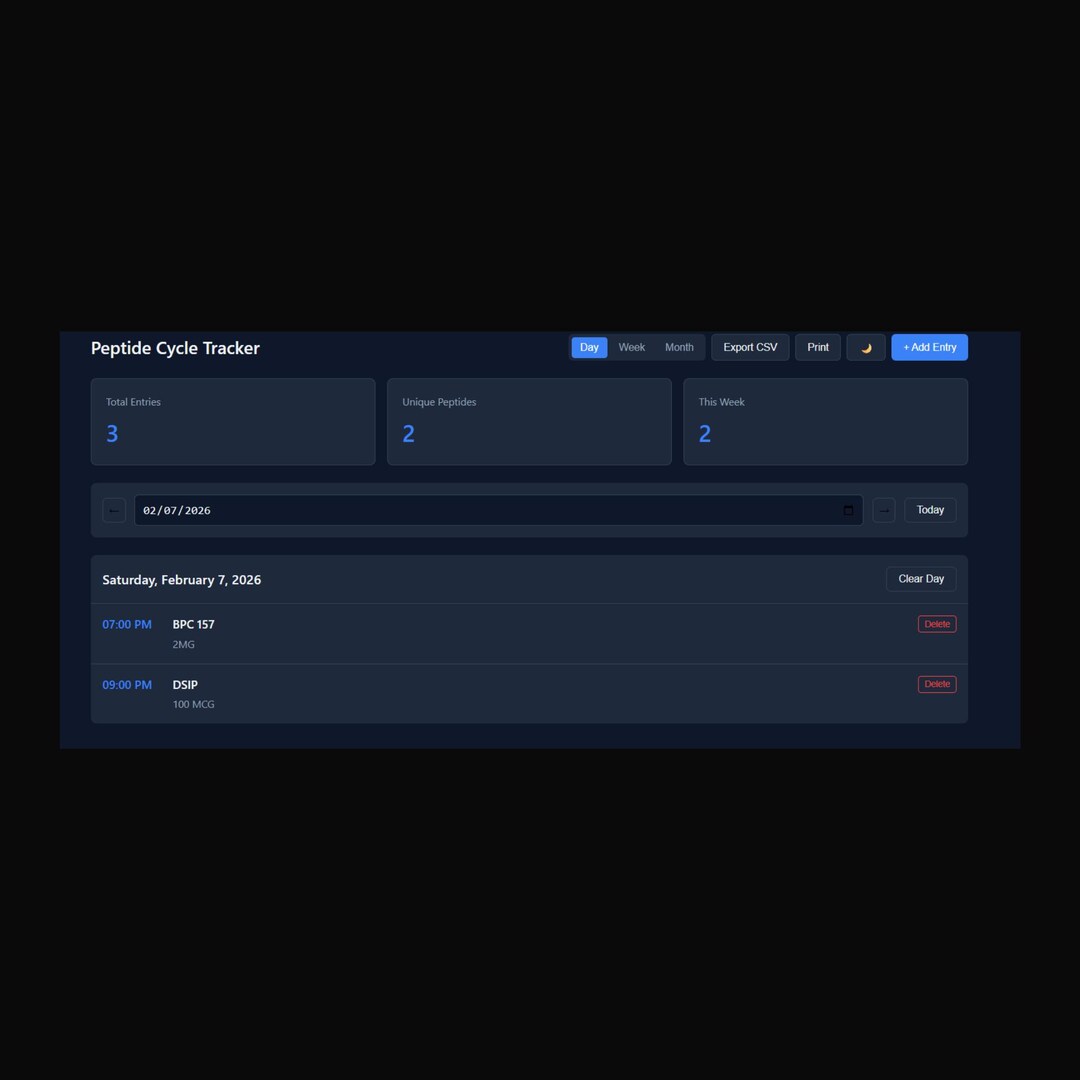
Task: Select the This Week stat card
Action: pyautogui.click(x=825, y=422)
